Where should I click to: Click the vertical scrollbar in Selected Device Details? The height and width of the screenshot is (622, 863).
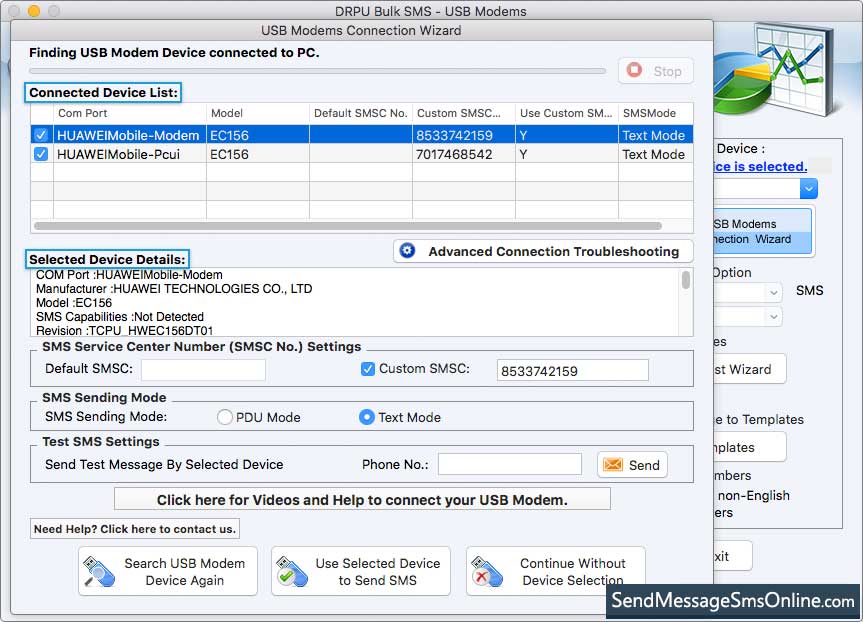686,279
